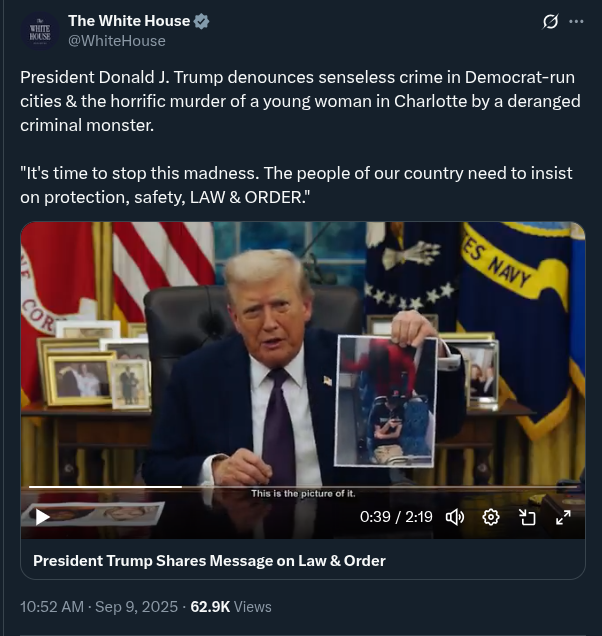Screen dimensions: 602x636
Task: Click the video progress bar
Action: (x=303, y=486)
